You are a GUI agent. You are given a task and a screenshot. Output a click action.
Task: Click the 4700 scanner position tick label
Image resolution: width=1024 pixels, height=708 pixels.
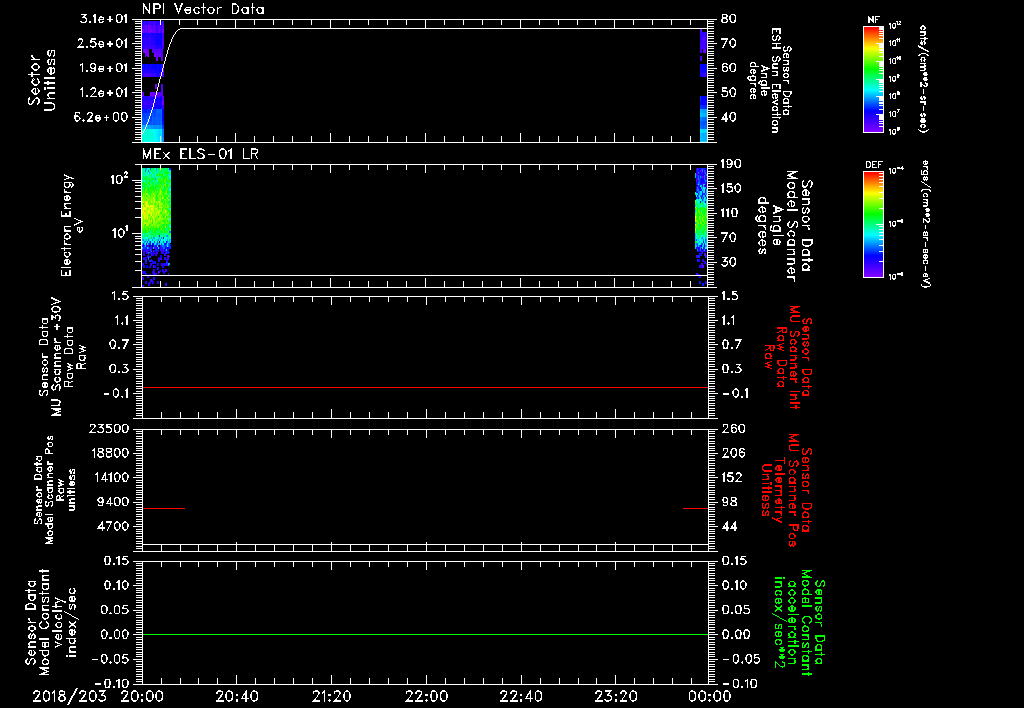(114, 526)
